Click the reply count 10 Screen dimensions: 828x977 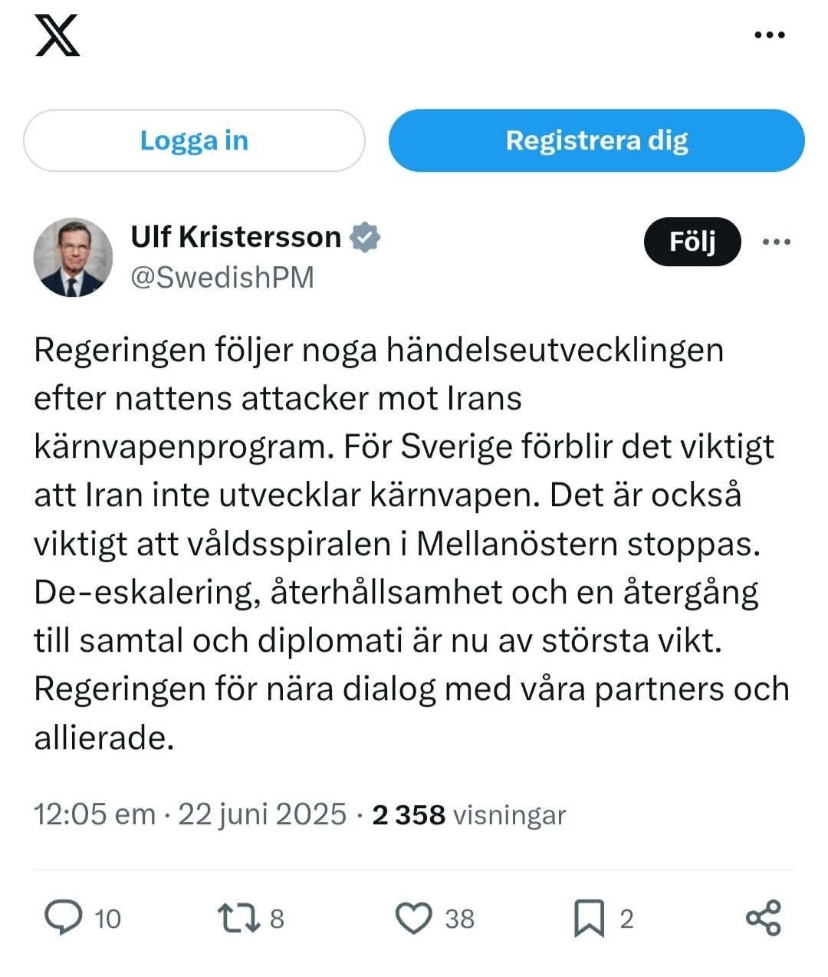click(x=107, y=919)
